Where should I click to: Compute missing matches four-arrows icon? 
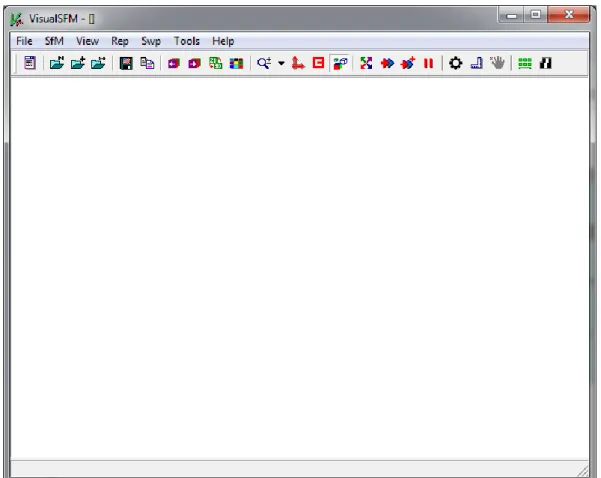(x=366, y=63)
